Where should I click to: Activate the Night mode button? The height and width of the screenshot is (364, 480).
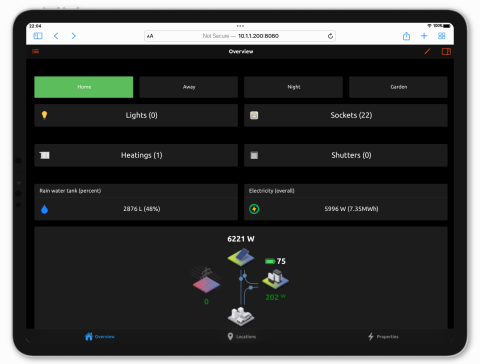293,87
